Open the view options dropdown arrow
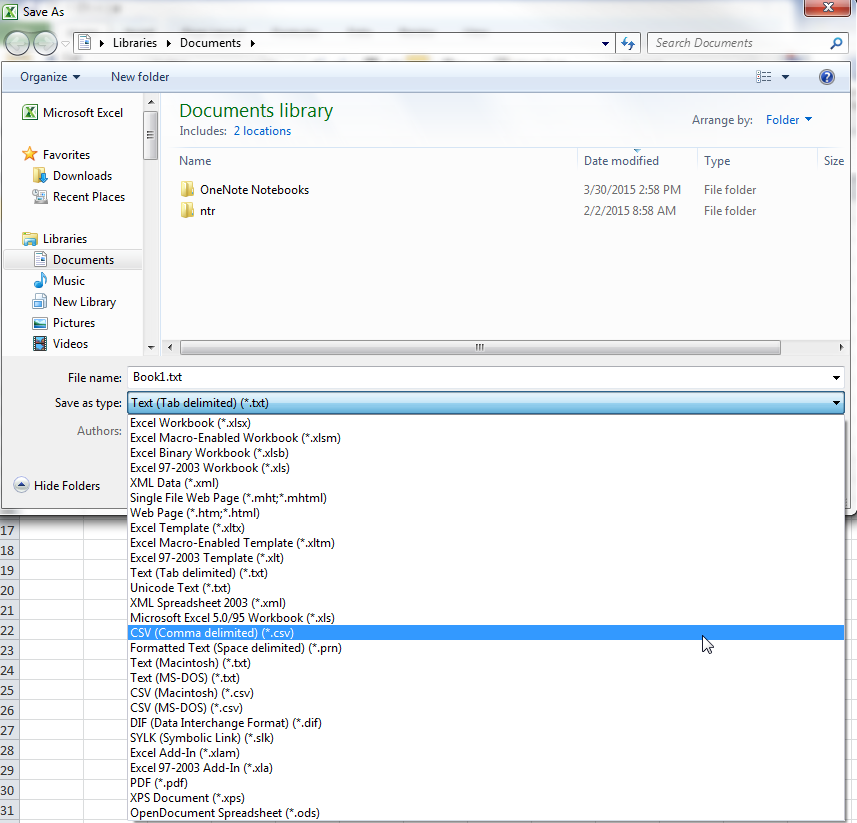857x823 pixels. click(785, 77)
